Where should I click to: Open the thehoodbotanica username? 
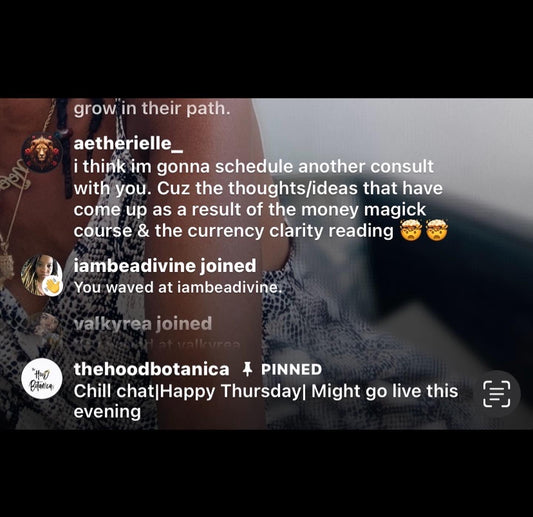(x=152, y=369)
